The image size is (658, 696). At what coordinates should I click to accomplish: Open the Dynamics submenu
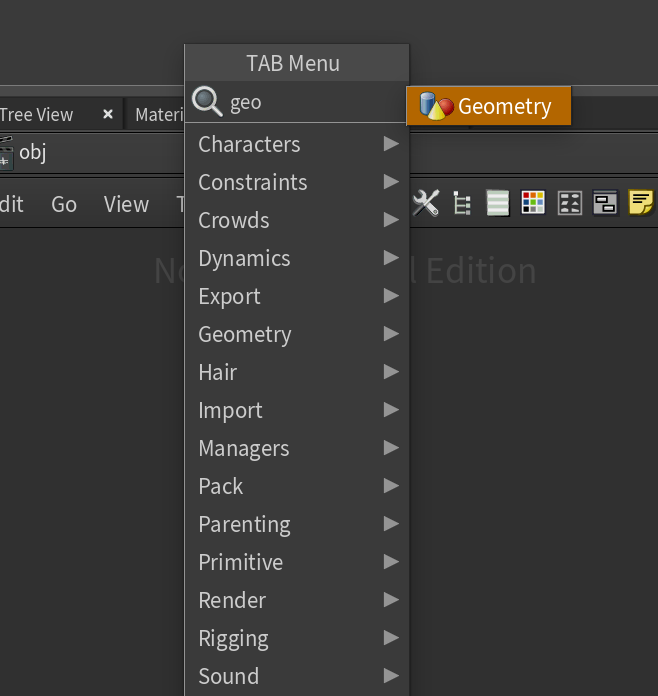pyautogui.click(x=297, y=258)
